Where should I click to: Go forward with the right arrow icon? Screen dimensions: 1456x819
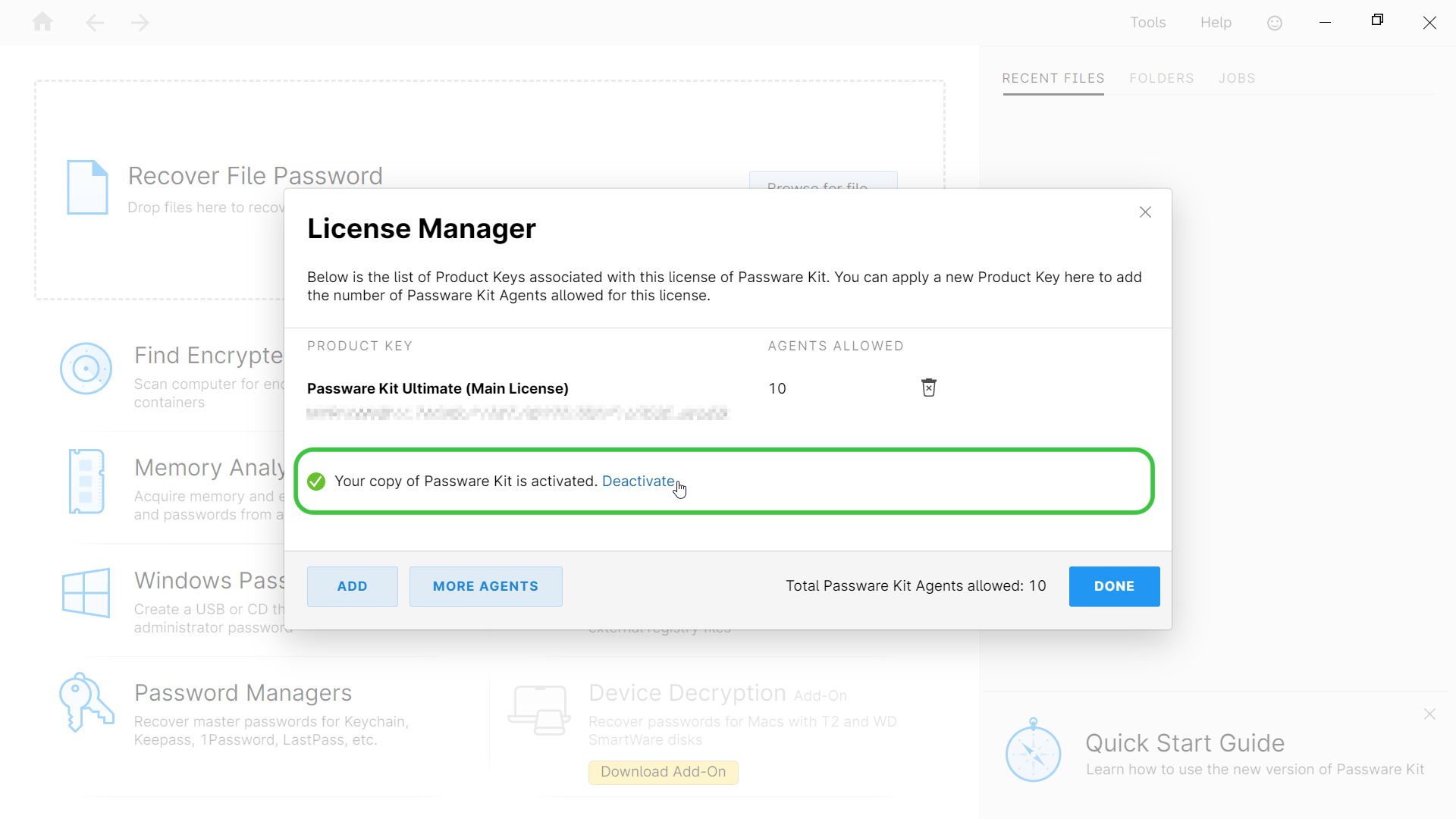pyautogui.click(x=140, y=23)
